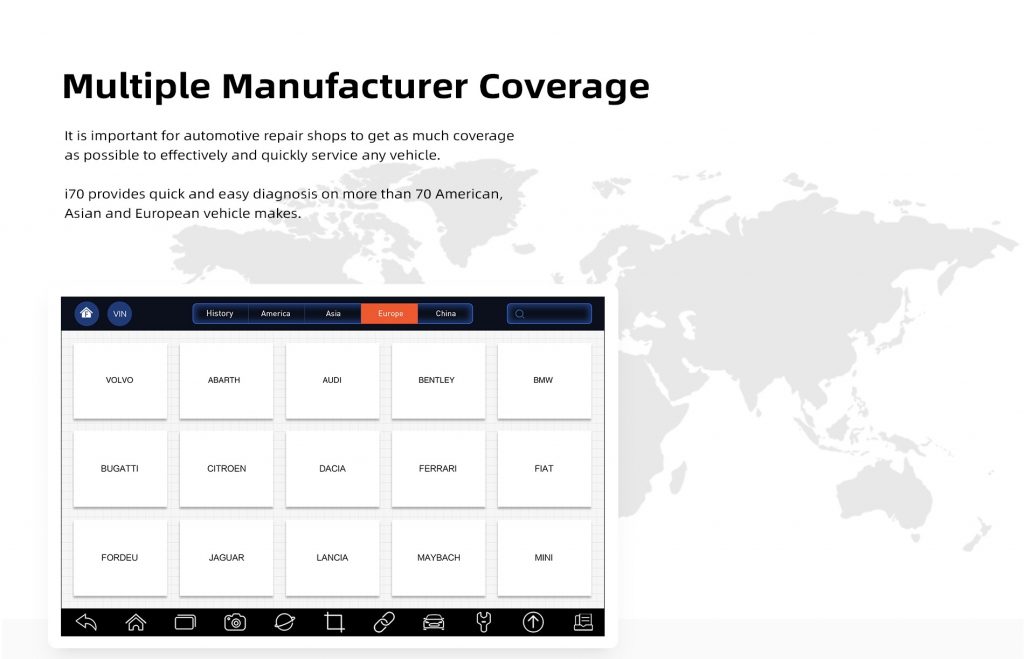The height and width of the screenshot is (659, 1024).
Task: Choose the MAYBACH make tile
Action: 438,558
